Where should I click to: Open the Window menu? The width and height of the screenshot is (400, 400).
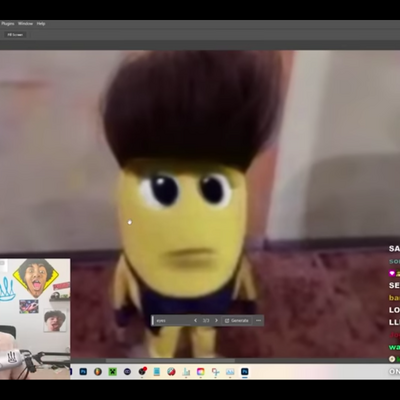click(25, 24)
